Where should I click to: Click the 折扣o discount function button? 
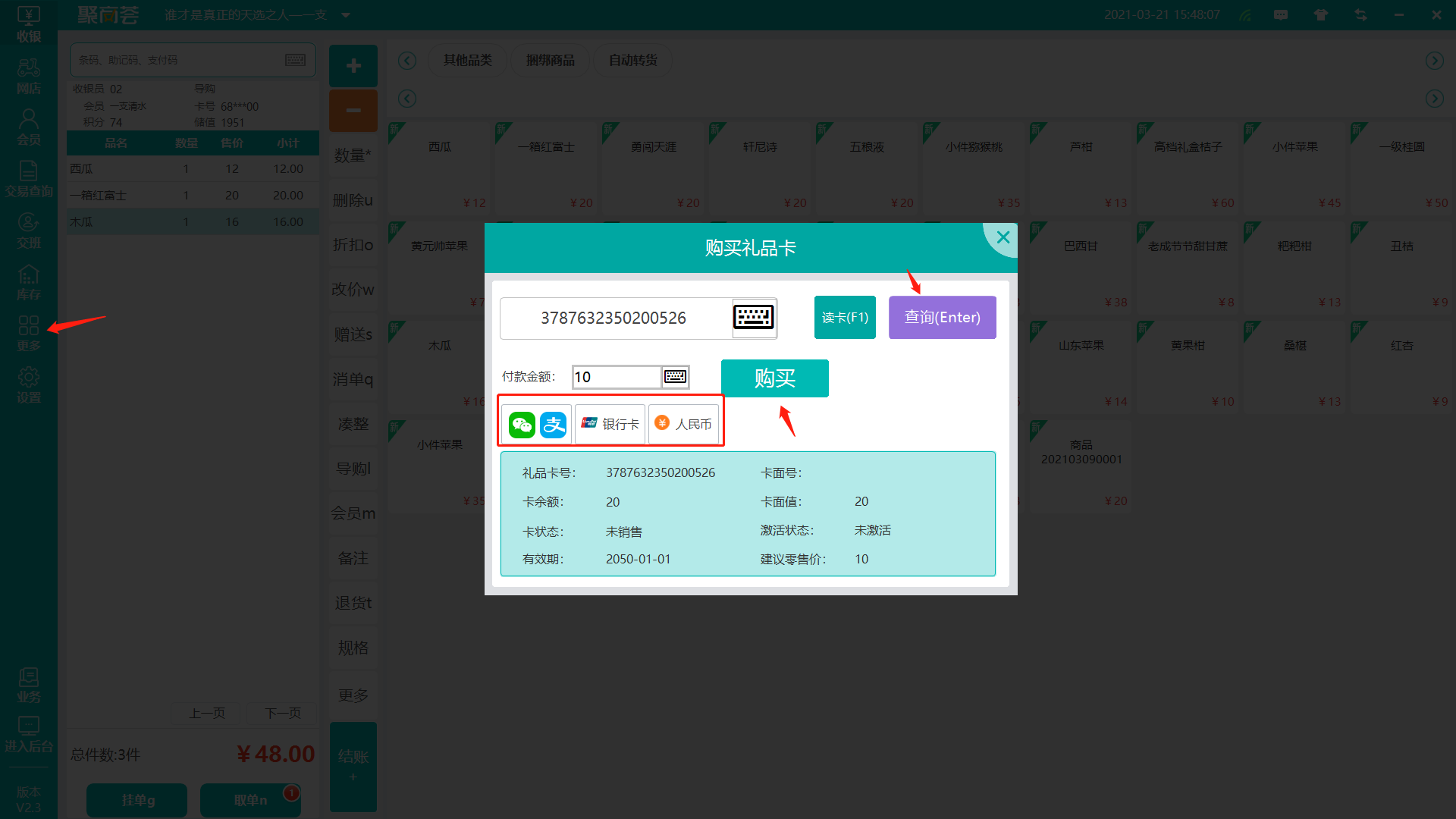[x=353, y=245]
